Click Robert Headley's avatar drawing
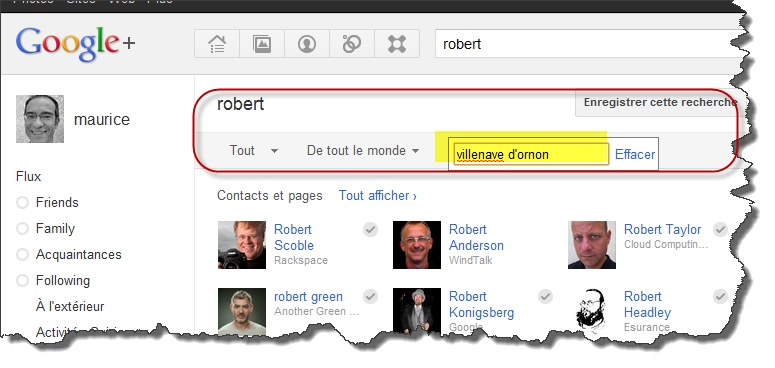775x368 pixels. click(x=592, y=310)
